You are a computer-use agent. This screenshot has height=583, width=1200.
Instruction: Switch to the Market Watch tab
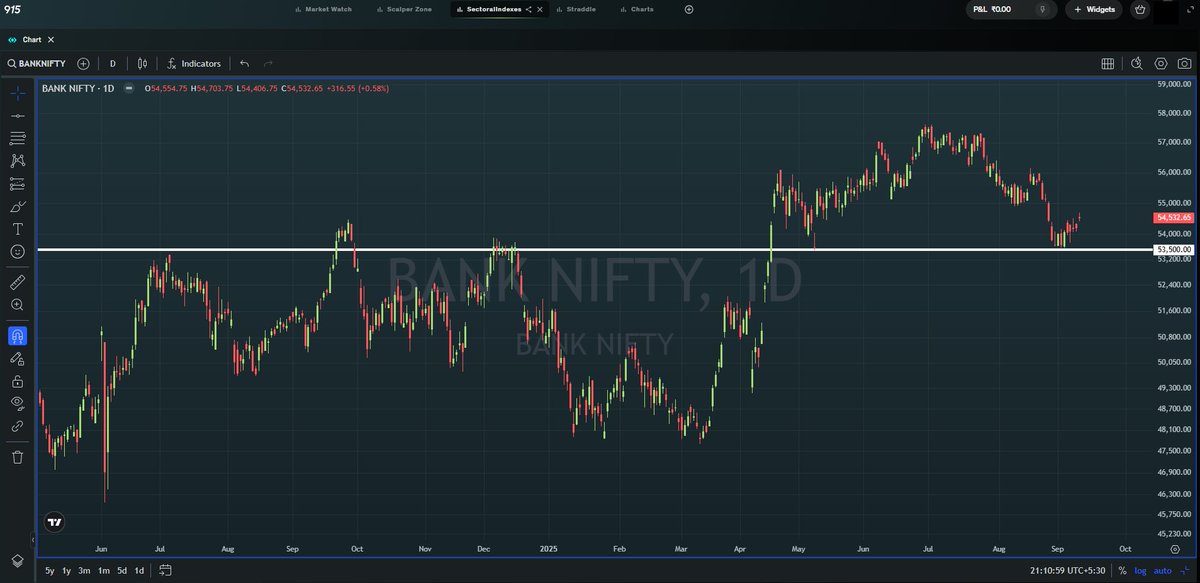[x=326, y=9]
